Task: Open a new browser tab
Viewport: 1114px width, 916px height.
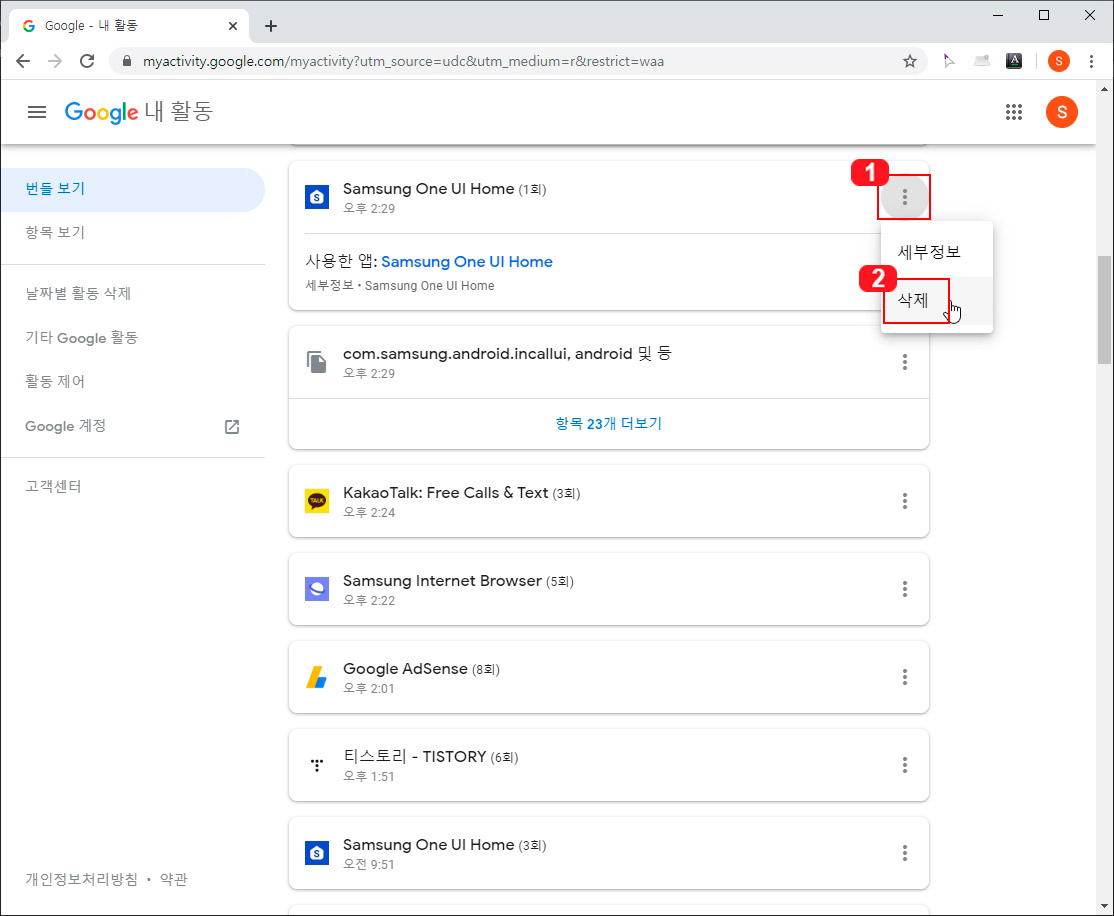Action: pos(271,26)
